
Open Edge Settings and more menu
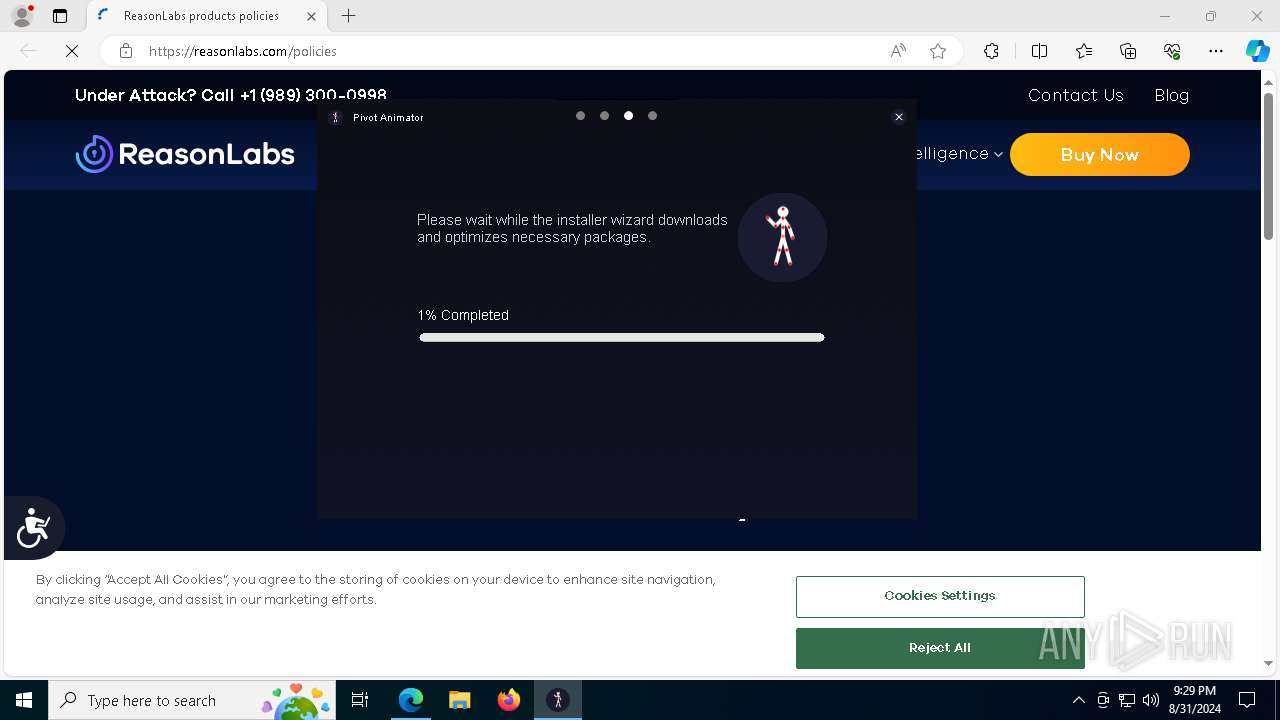(x=1216, y=51)
